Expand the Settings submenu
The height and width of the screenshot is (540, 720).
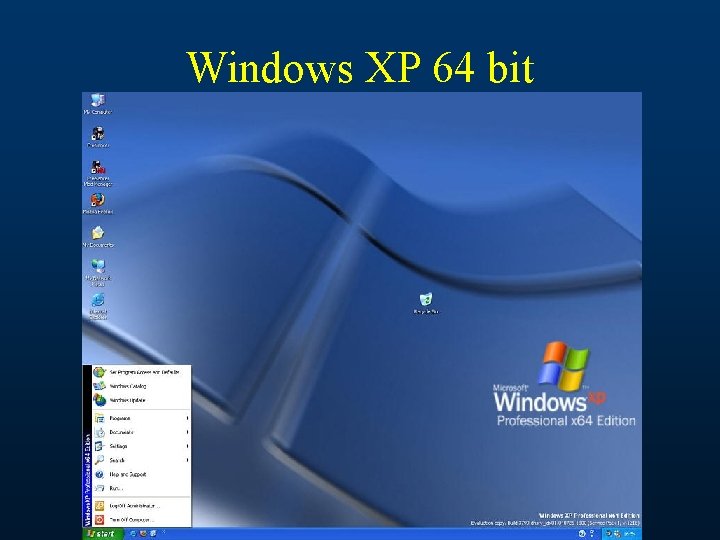[141, 446]
